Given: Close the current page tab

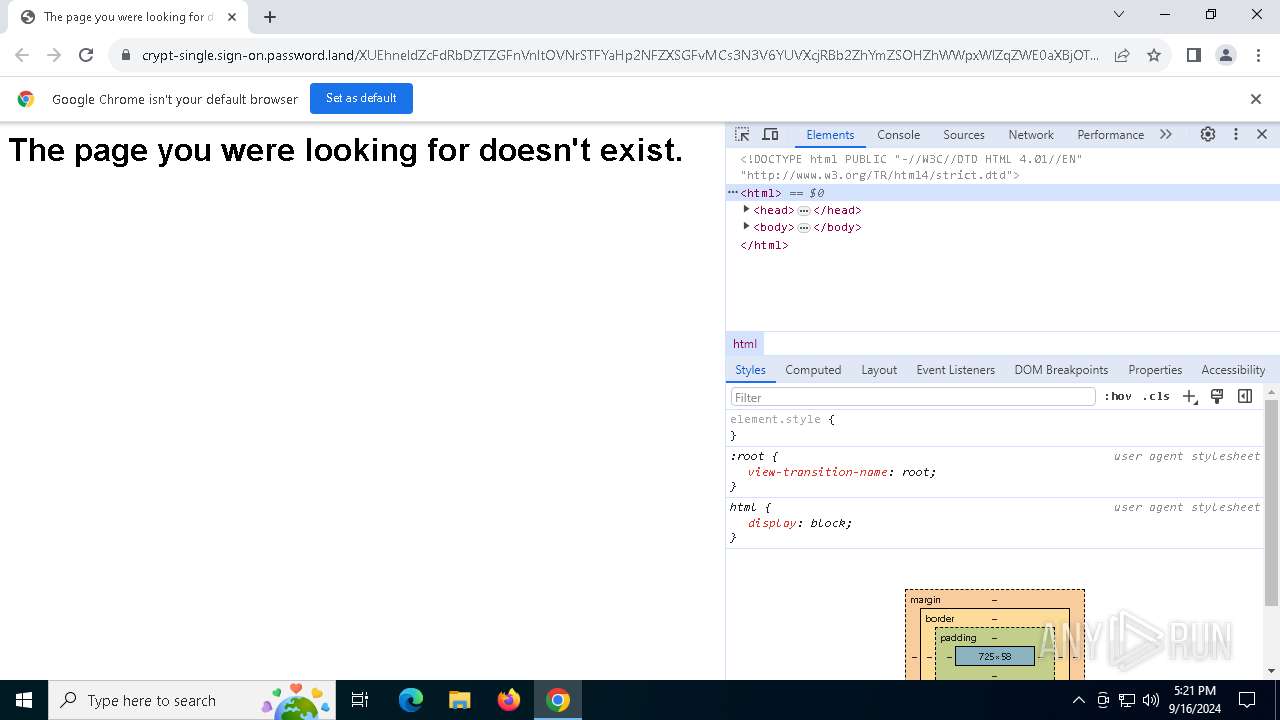Looking at the screenshot, I should [232, 17].
